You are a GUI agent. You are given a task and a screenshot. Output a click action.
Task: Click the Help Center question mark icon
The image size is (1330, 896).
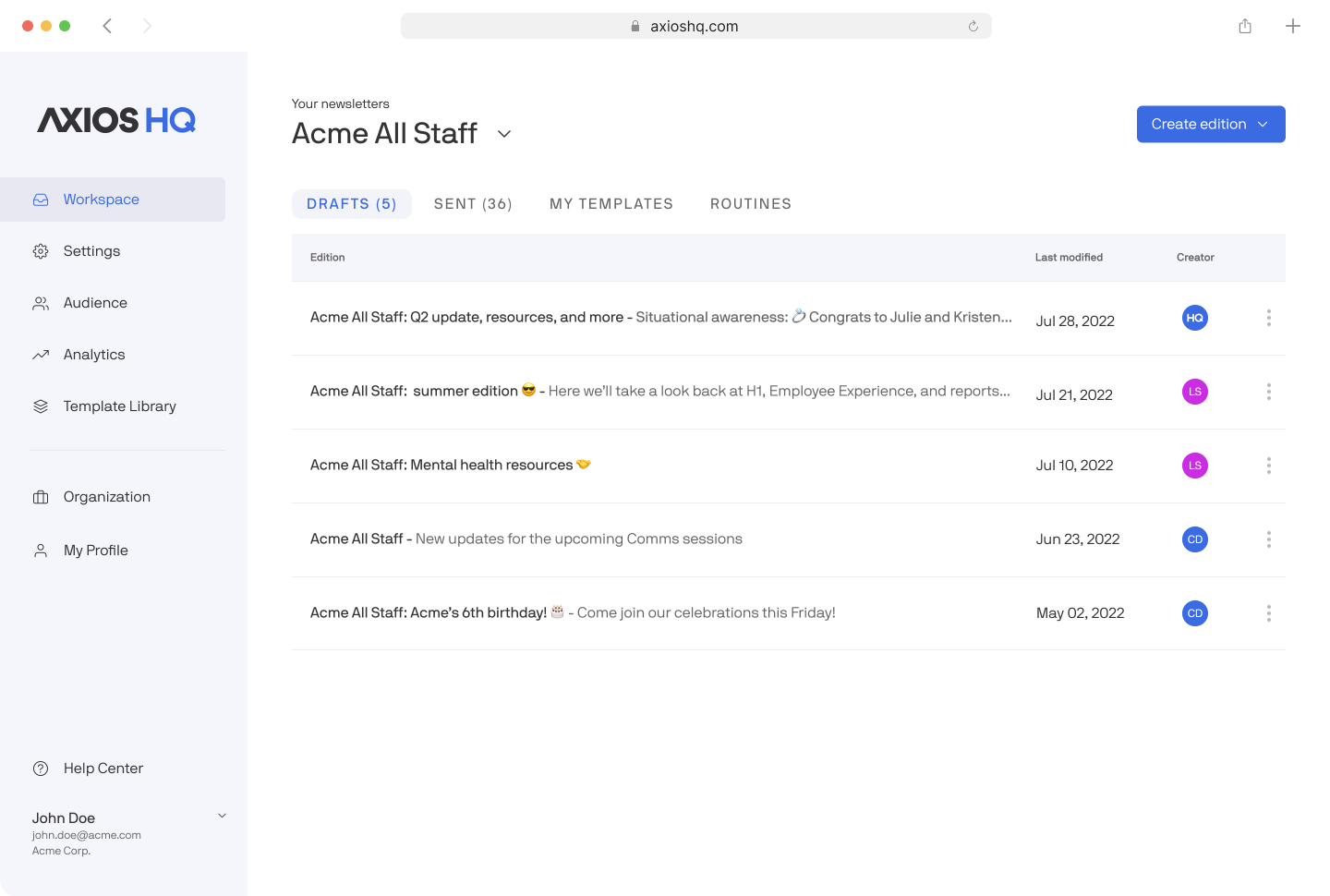coord(41,769)
